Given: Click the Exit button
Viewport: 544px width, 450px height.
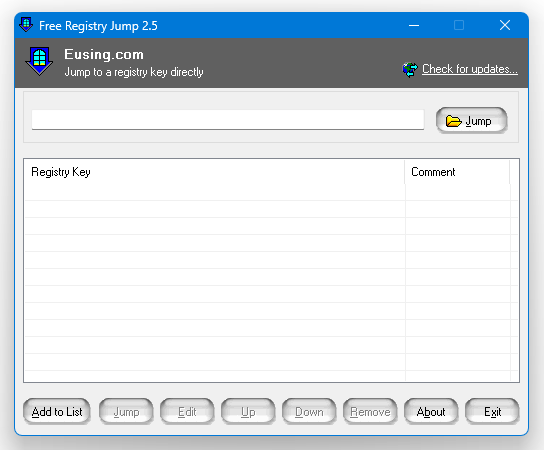Looking at the screenshot, I should click(492, 411).
